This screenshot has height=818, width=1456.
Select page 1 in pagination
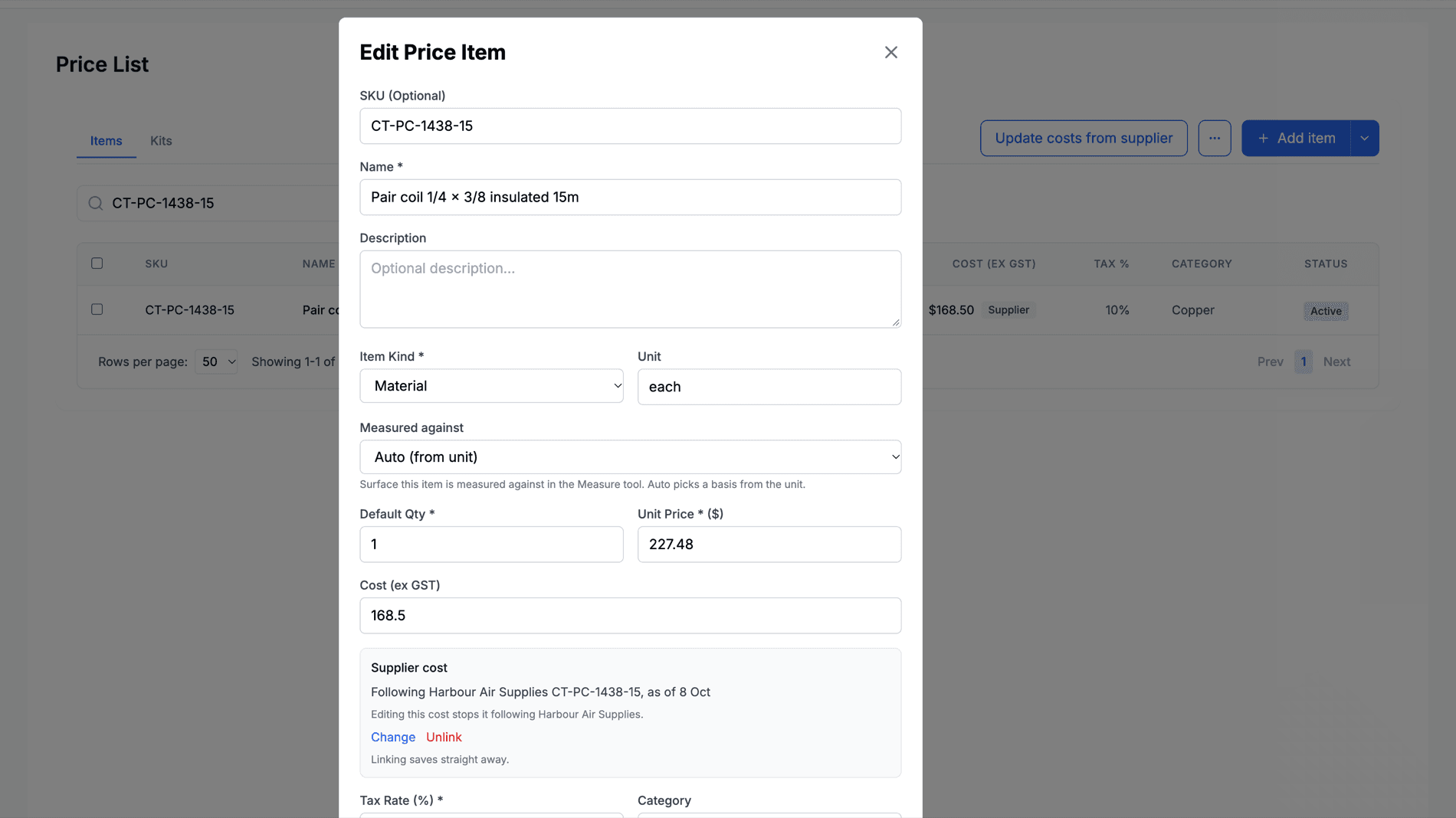point(1304,362)
